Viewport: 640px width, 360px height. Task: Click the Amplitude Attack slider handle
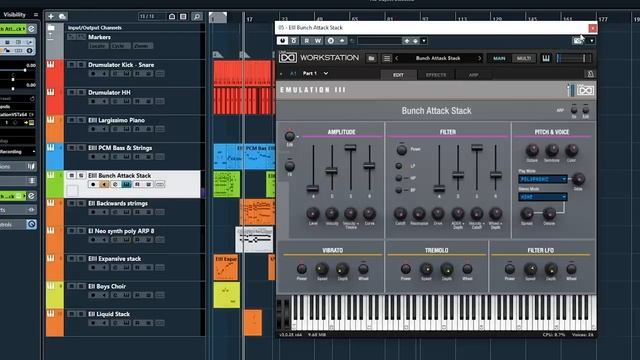tap(313, 189)
